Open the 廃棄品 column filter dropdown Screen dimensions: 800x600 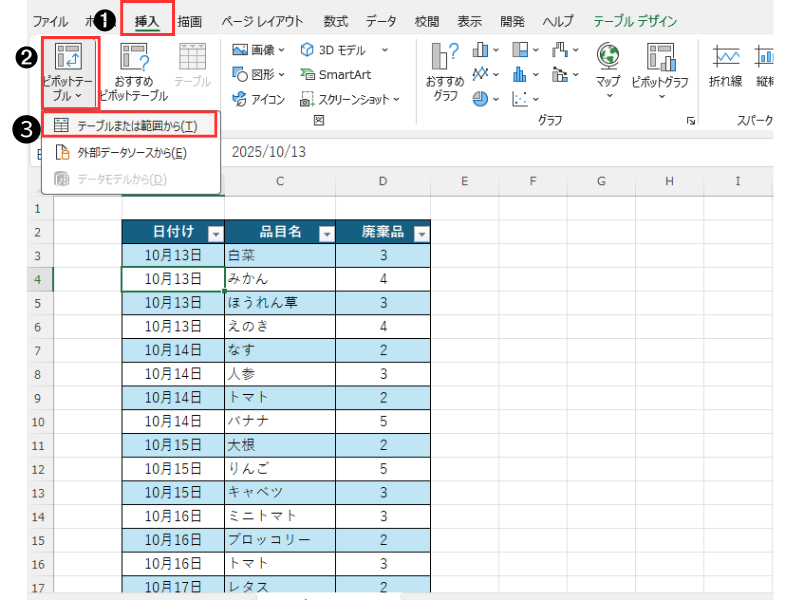(421, 233)
